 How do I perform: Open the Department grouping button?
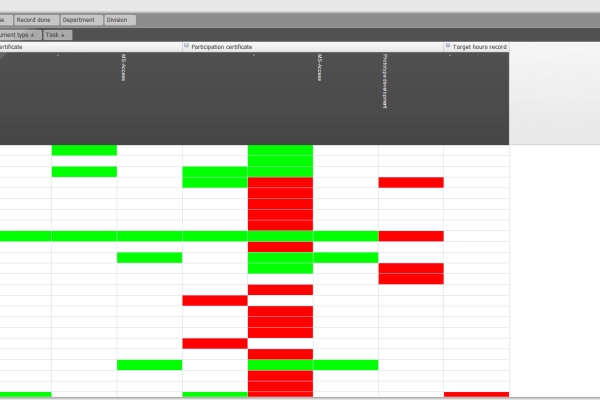pos(79,20)
